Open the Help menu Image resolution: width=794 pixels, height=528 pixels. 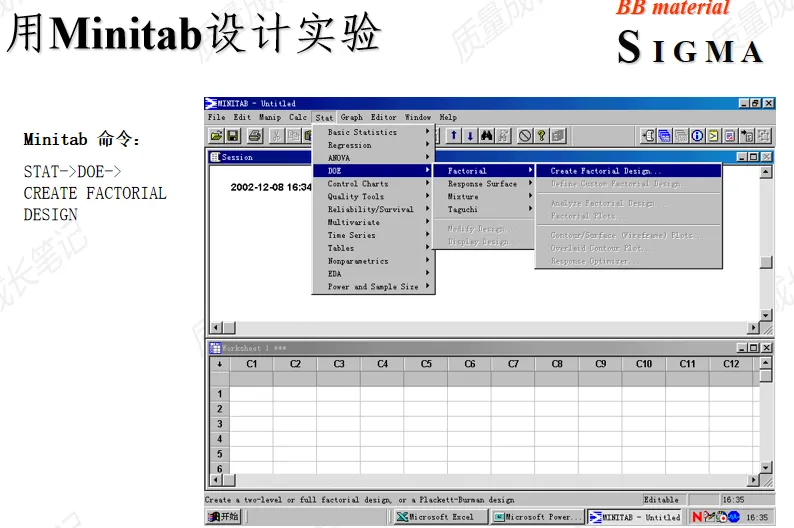448,117
